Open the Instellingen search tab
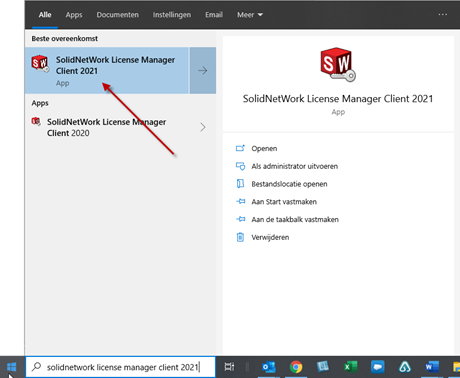 point(172,15)
